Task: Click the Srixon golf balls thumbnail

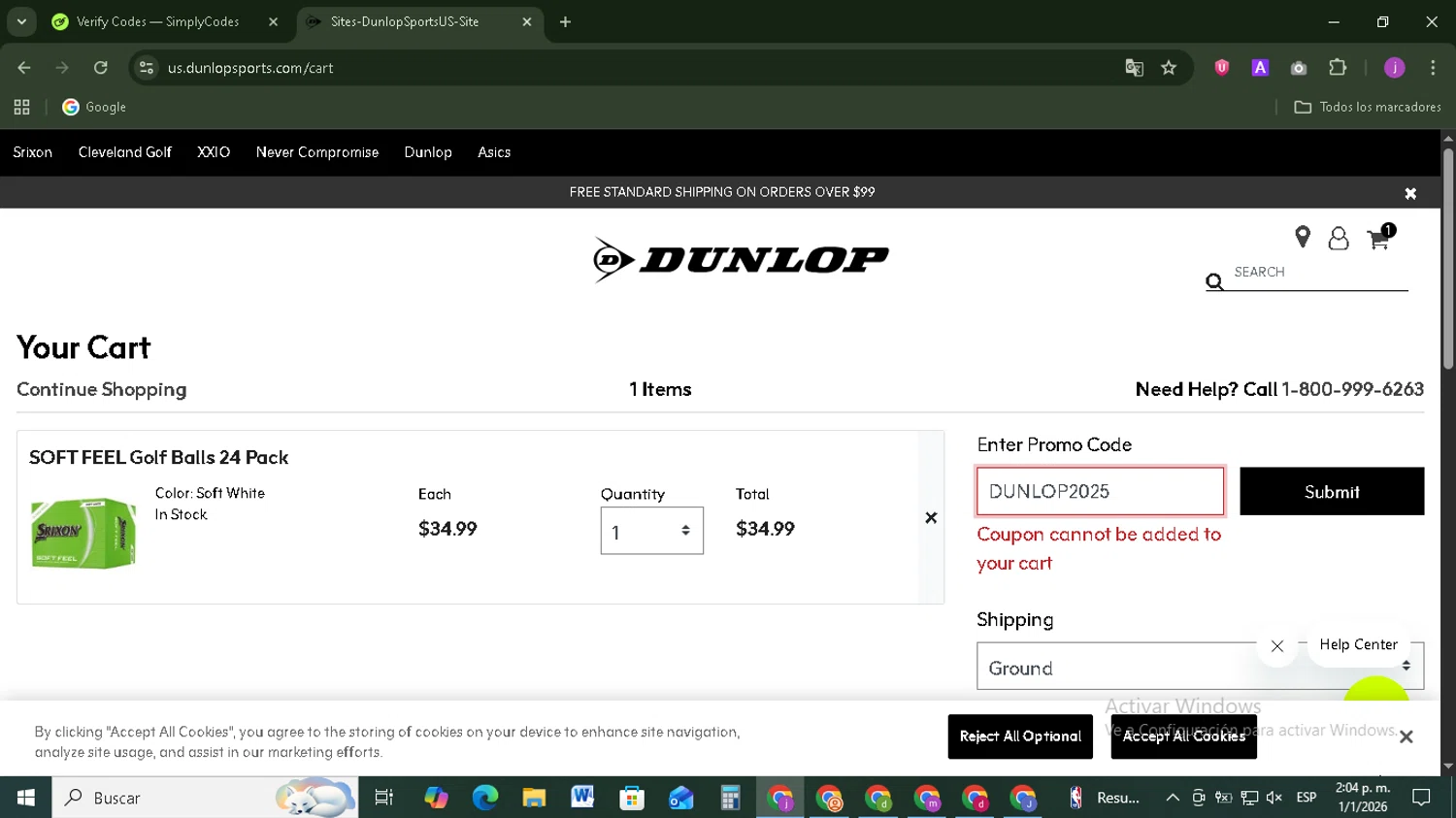Action: pos(83,533)
